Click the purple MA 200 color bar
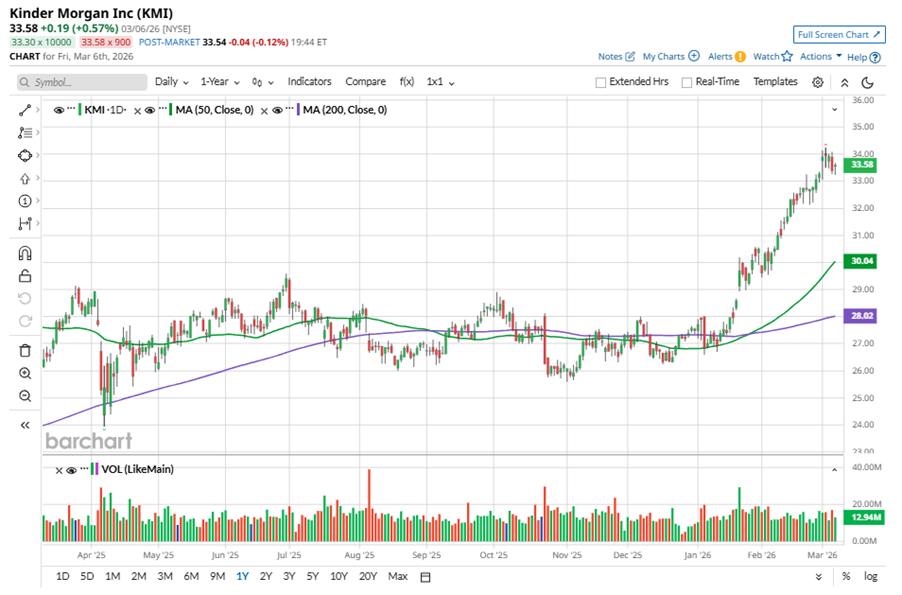This screenshot has height=595, width=902. coord(298,109)
